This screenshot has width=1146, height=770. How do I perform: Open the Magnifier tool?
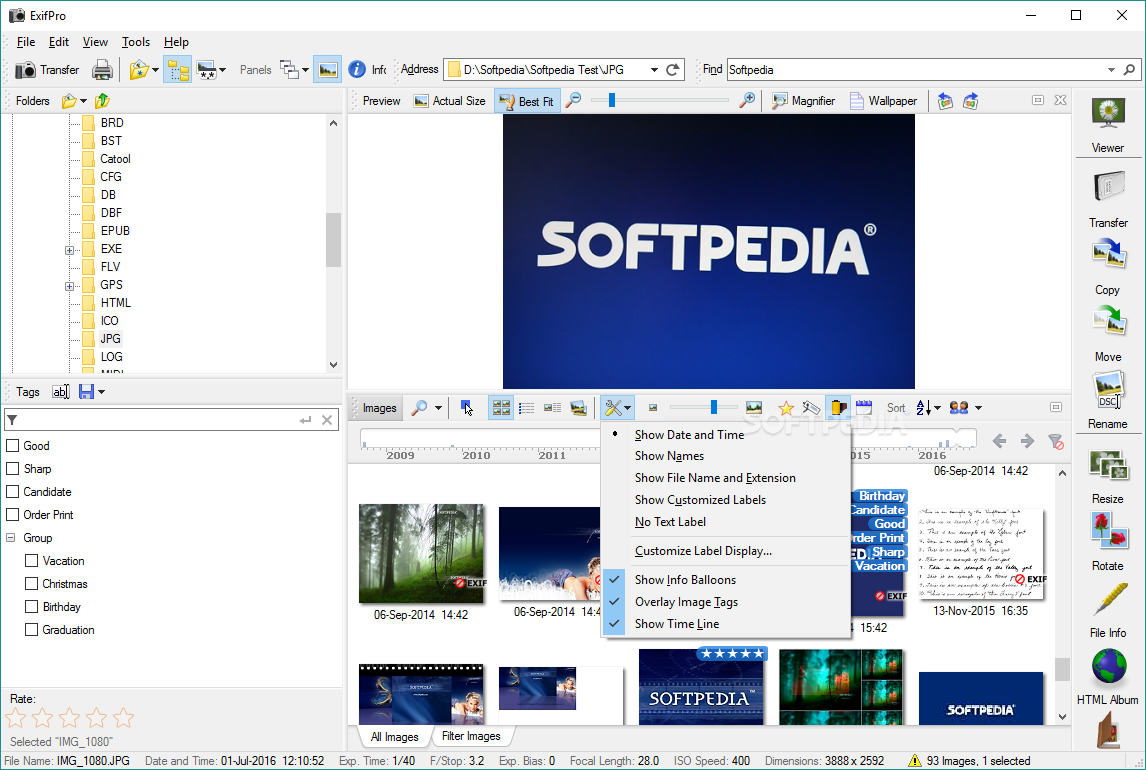point(803,101)
